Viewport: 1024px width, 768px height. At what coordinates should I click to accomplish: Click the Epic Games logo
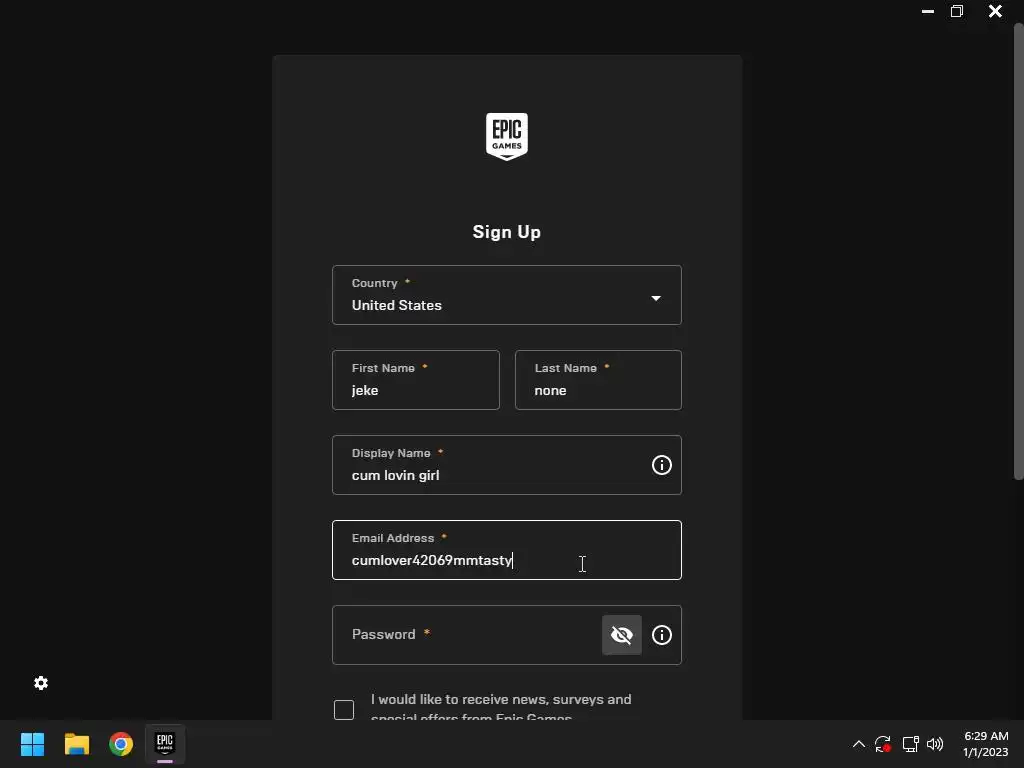[507, 136]
